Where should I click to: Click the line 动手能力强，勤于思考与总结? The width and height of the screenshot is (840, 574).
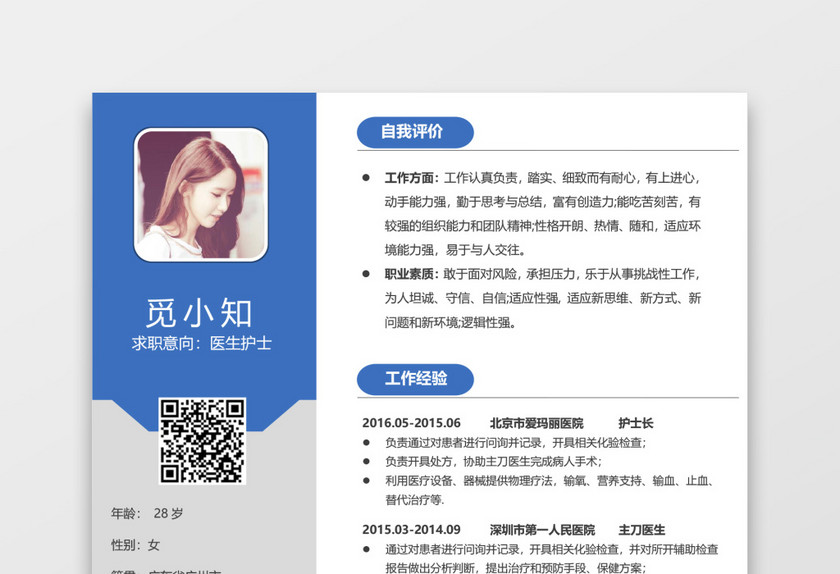(x=542, y=202)
